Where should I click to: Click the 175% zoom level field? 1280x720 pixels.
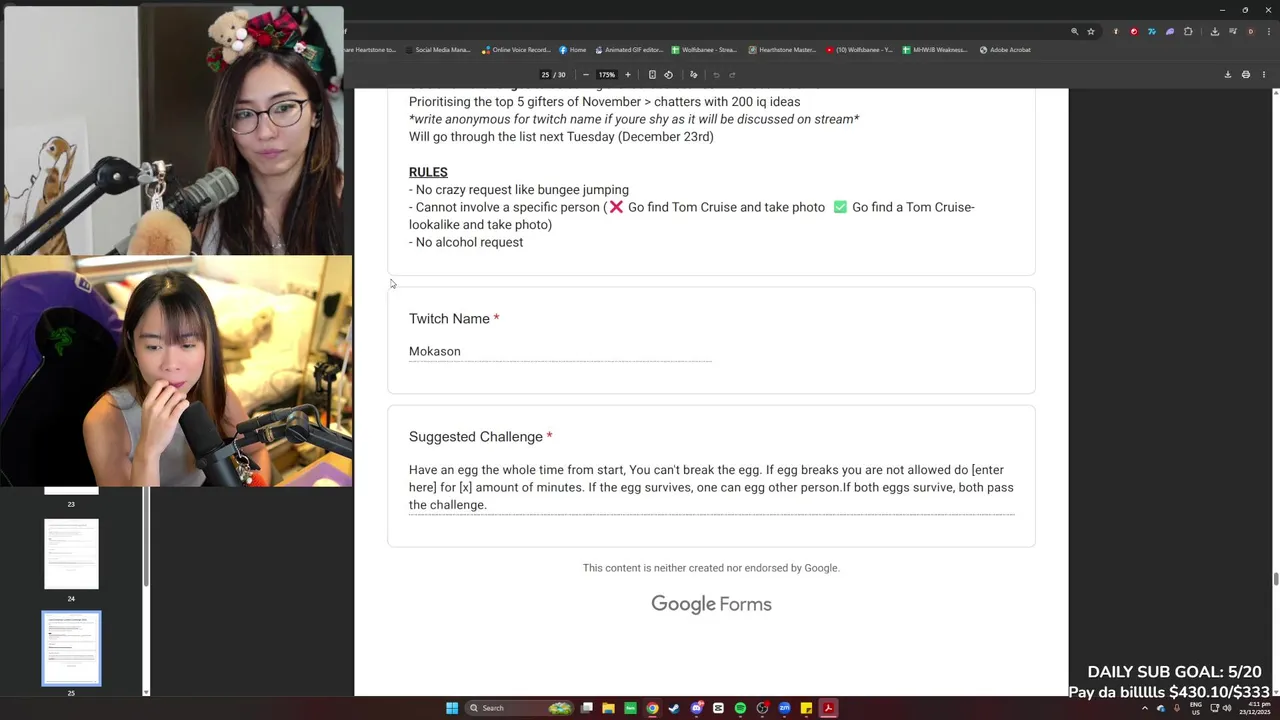[x=607, y=75]
